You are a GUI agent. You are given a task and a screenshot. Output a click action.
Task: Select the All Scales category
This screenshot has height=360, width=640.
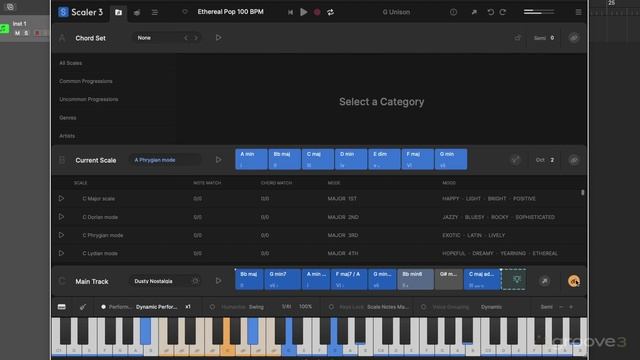71,63
